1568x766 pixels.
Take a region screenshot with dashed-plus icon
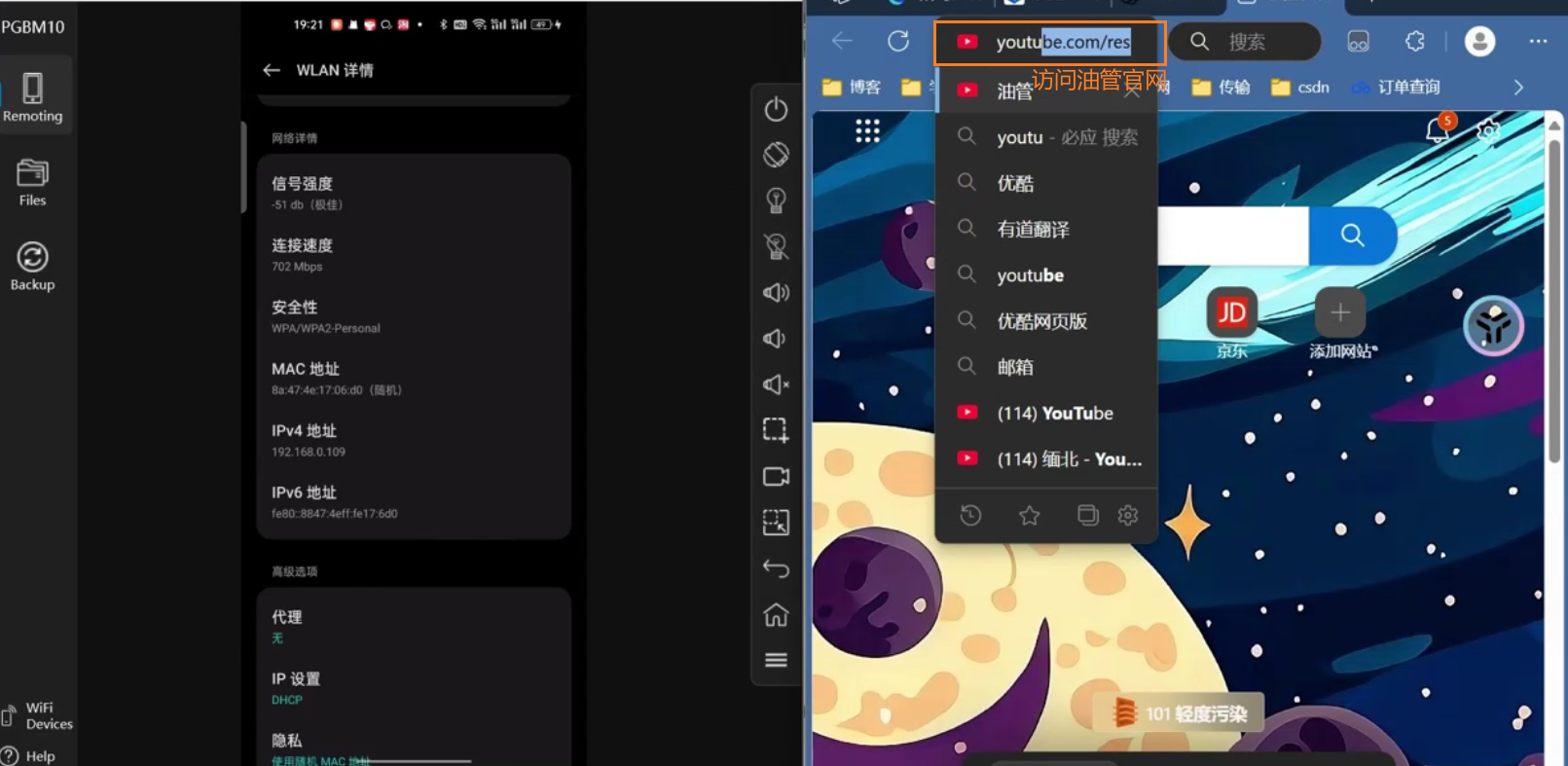tap(776, 429)
